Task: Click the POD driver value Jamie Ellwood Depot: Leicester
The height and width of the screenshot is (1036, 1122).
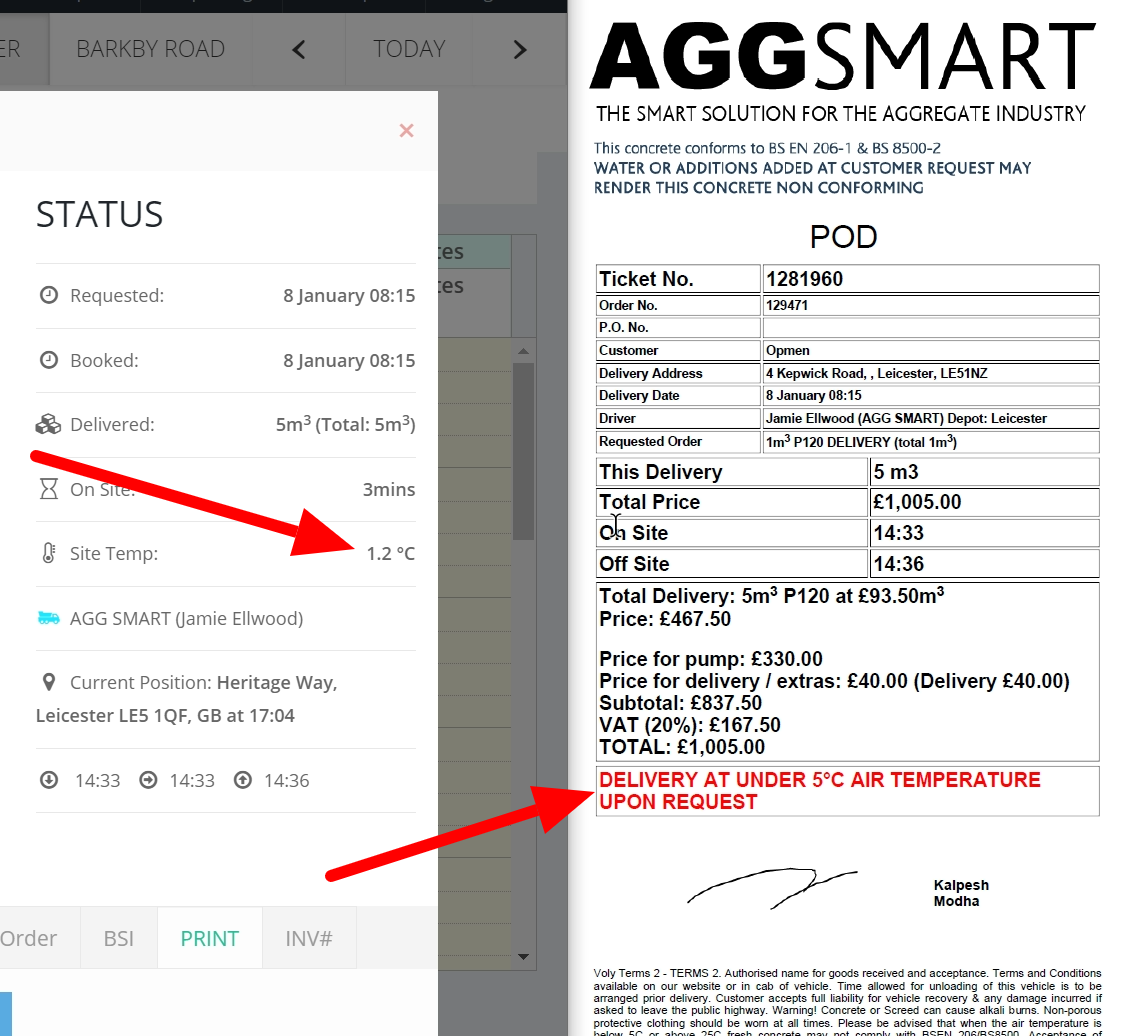Action: tap(906, 419)
